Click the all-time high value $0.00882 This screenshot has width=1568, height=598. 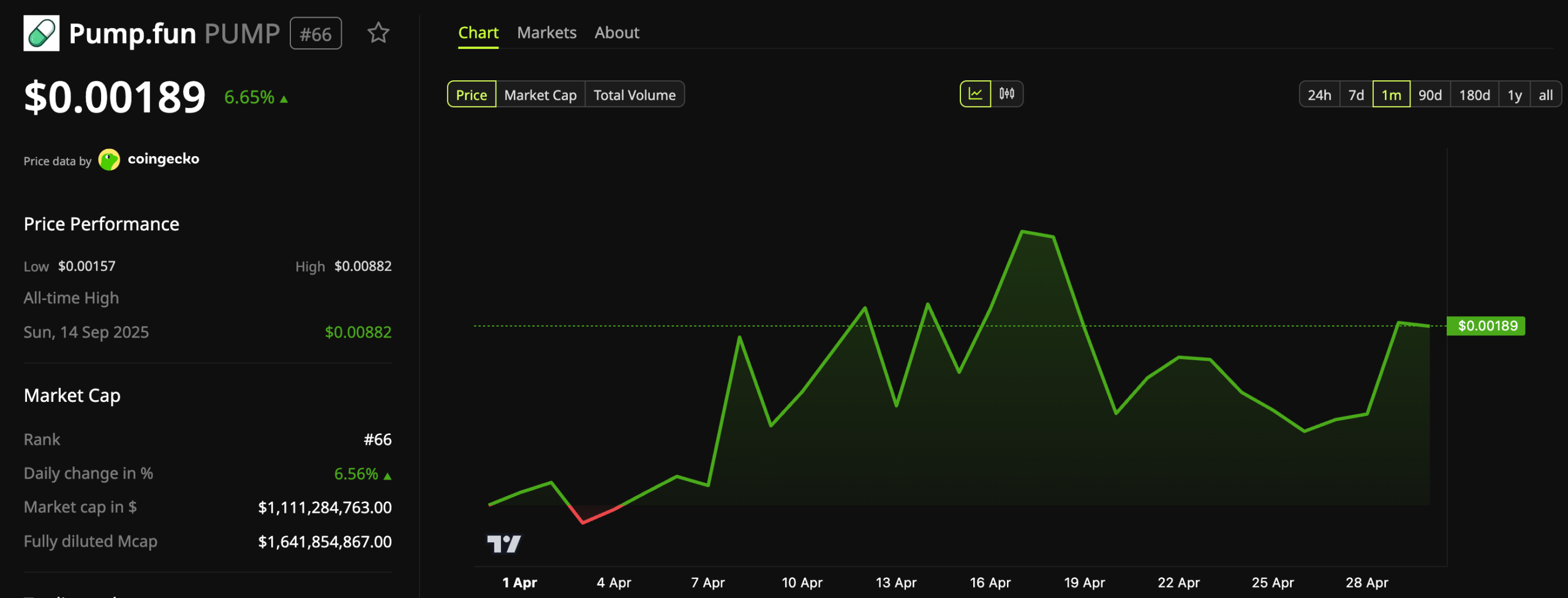358,331
